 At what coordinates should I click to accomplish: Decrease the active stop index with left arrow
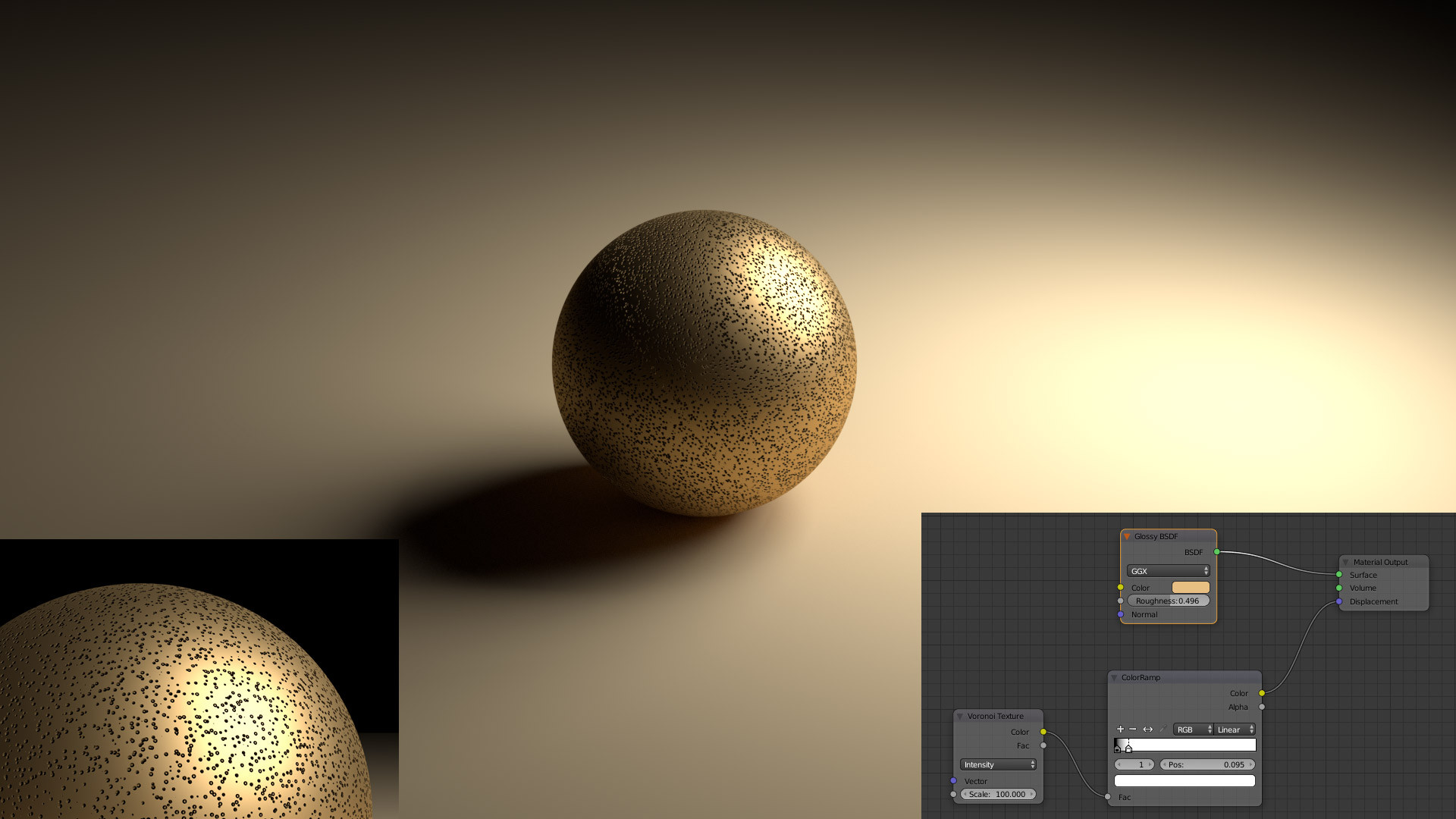(1119, 764)
